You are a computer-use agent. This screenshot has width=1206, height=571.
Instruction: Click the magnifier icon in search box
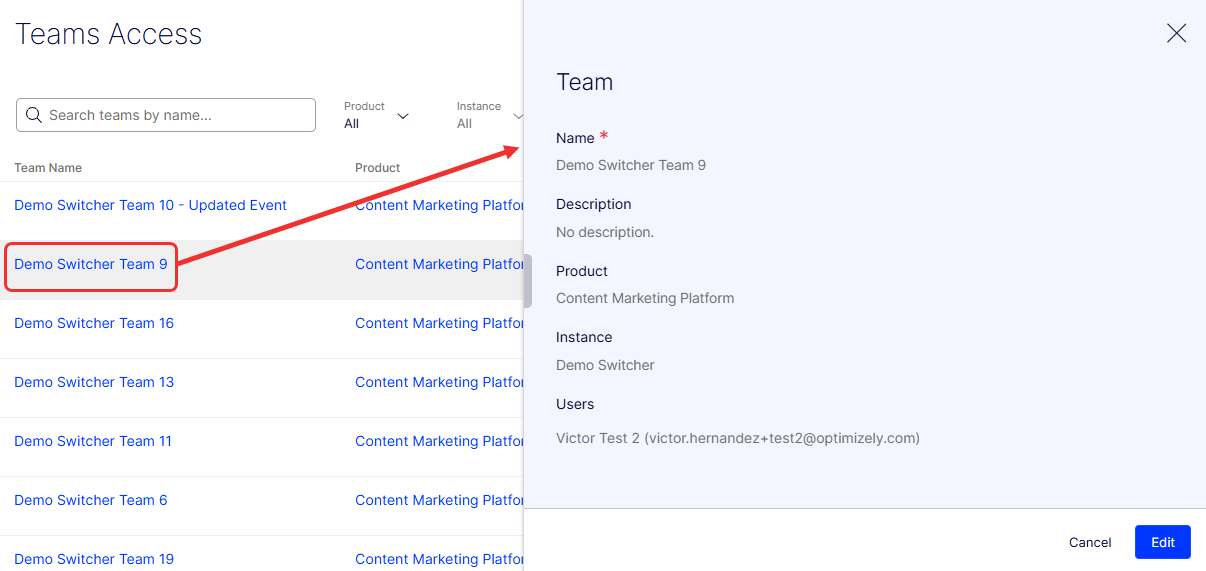point(34,115)
